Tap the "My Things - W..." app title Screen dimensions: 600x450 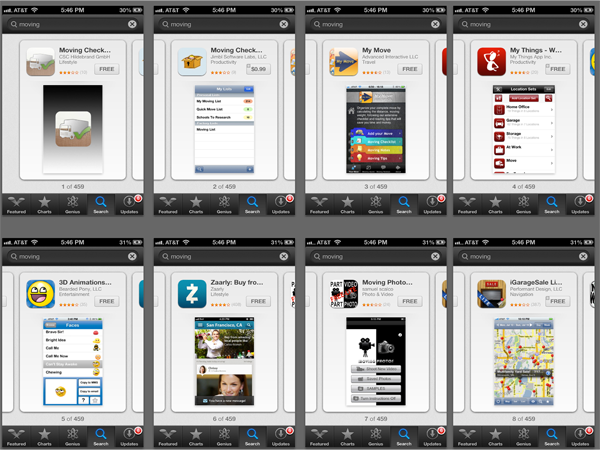pyautogui.click(x=536, y=50)
